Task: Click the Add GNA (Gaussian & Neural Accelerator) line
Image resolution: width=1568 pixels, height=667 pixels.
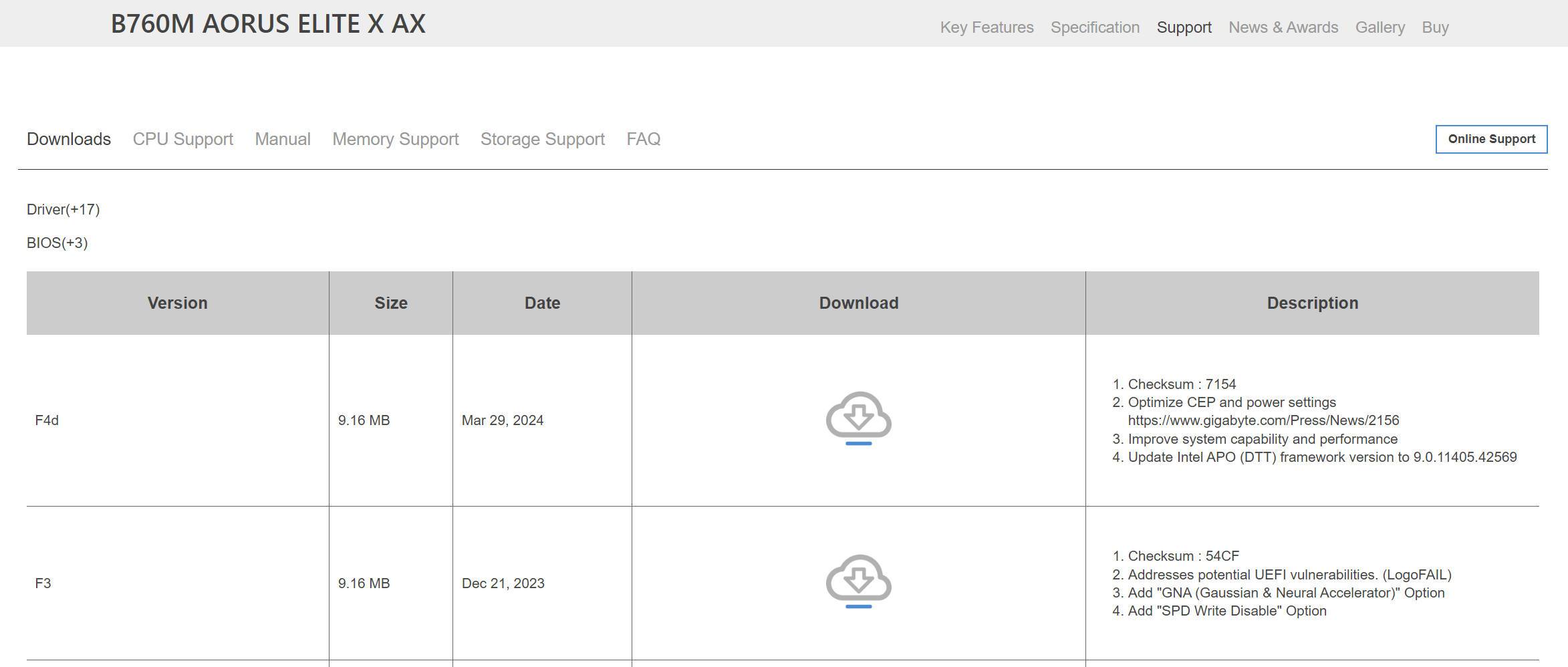Action: click(x=1286, y=593)
